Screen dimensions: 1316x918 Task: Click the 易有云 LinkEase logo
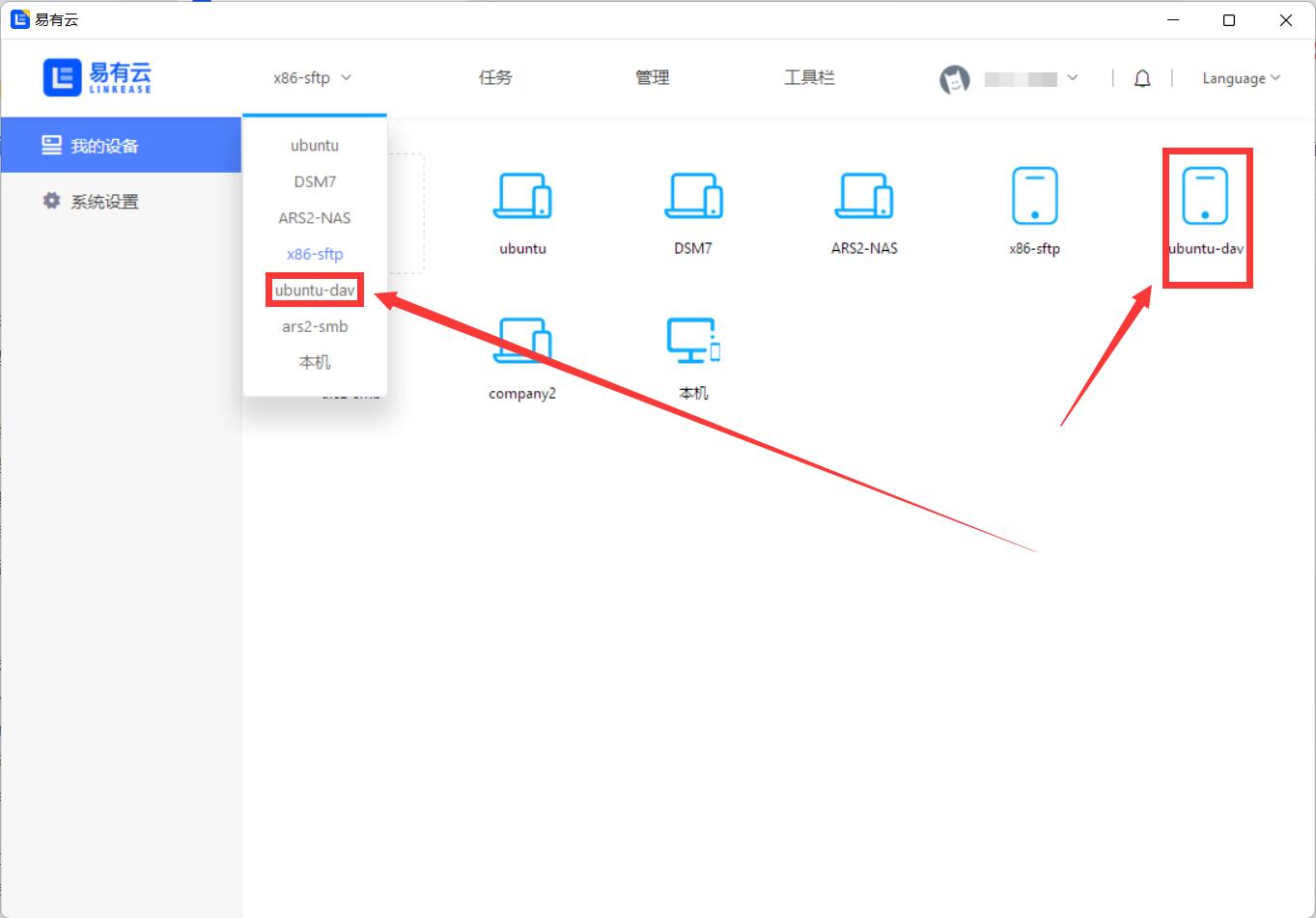point(98,77)
